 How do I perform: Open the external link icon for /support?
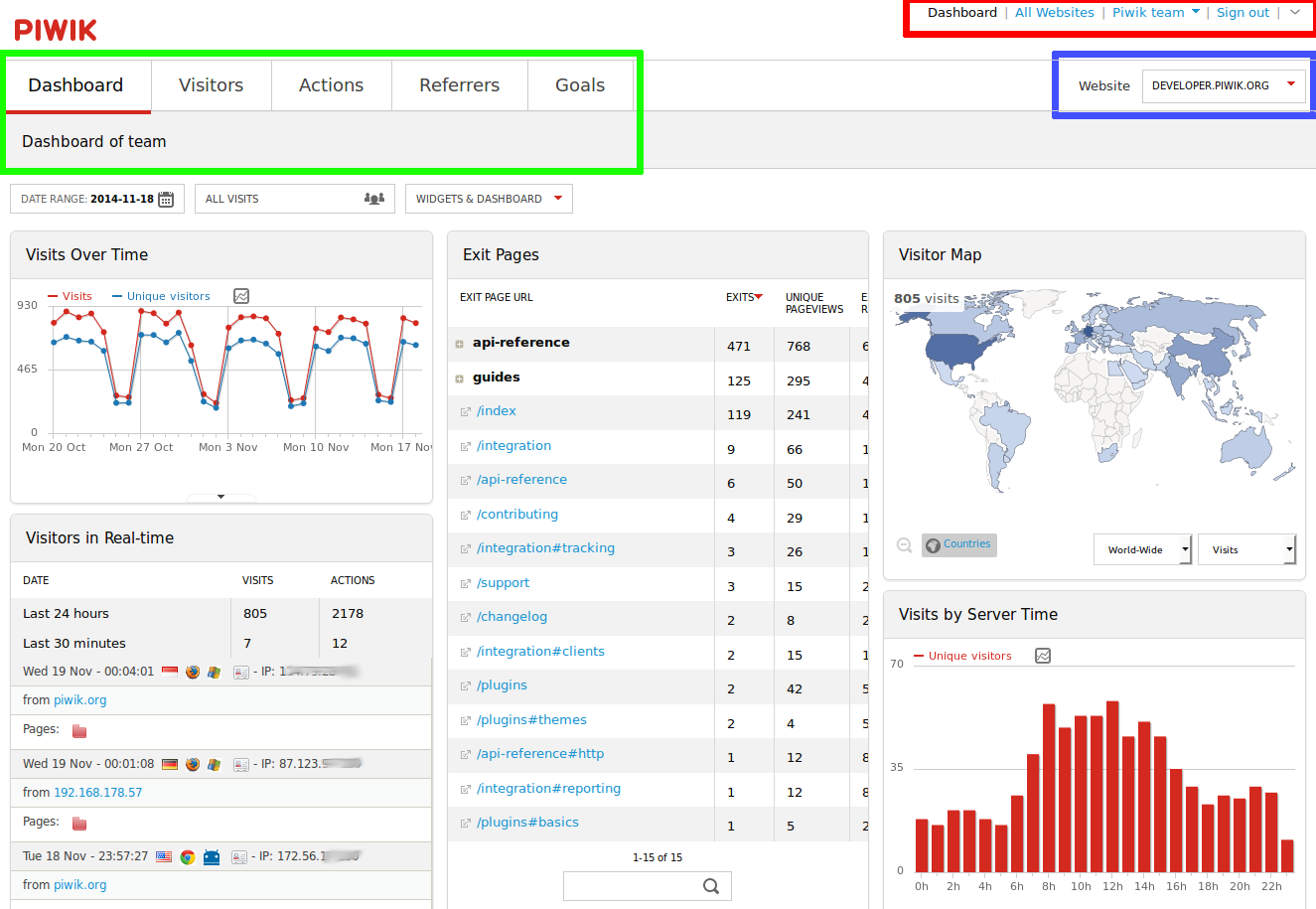466,583
